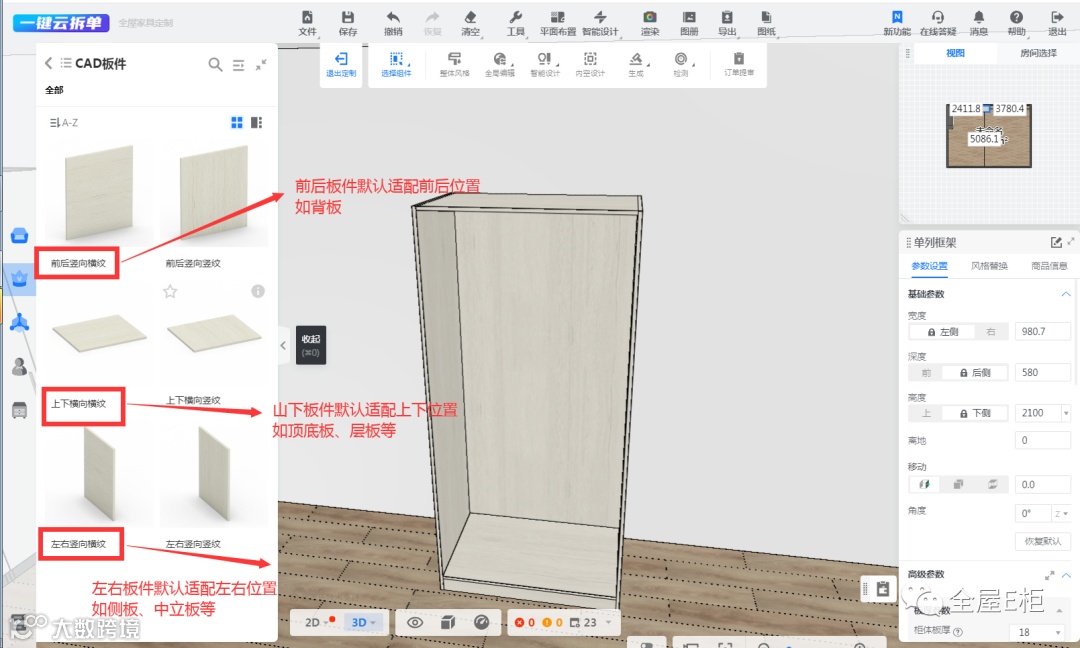The image size is (1080, 648).
Task: Expand the error count dropdown arrow
Action: tap(608, 623)
